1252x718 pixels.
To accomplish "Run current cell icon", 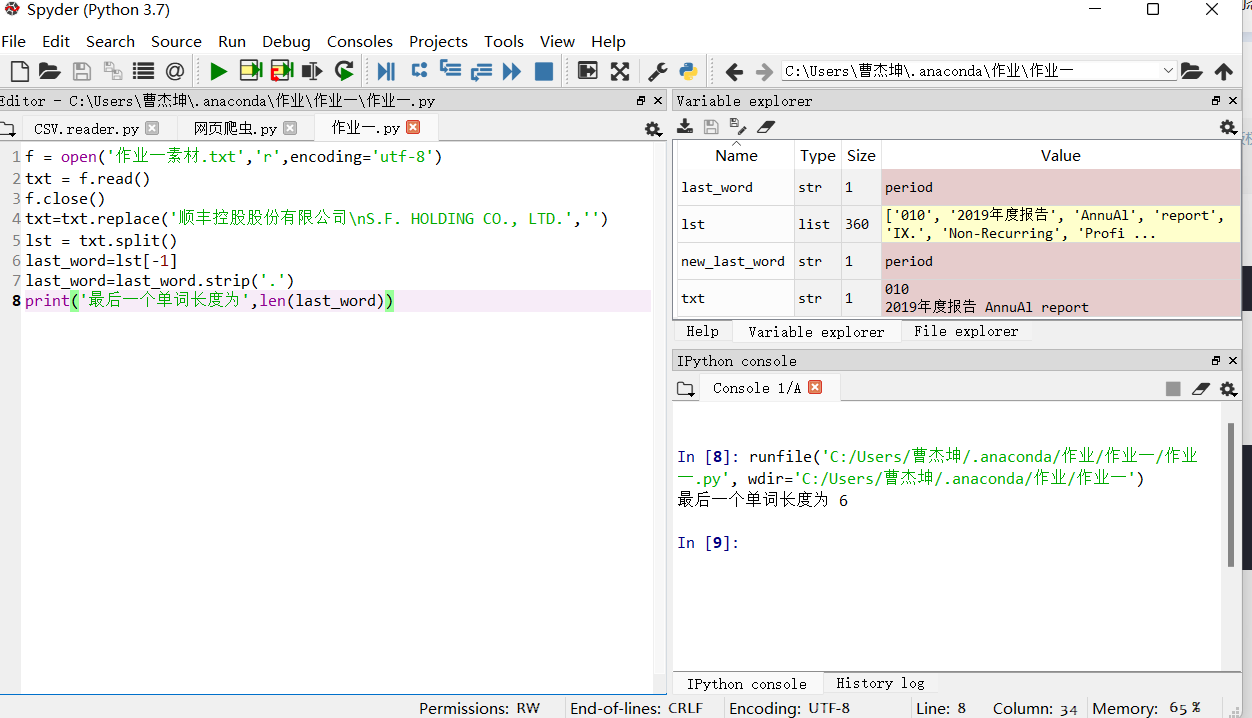I will 250,71.
